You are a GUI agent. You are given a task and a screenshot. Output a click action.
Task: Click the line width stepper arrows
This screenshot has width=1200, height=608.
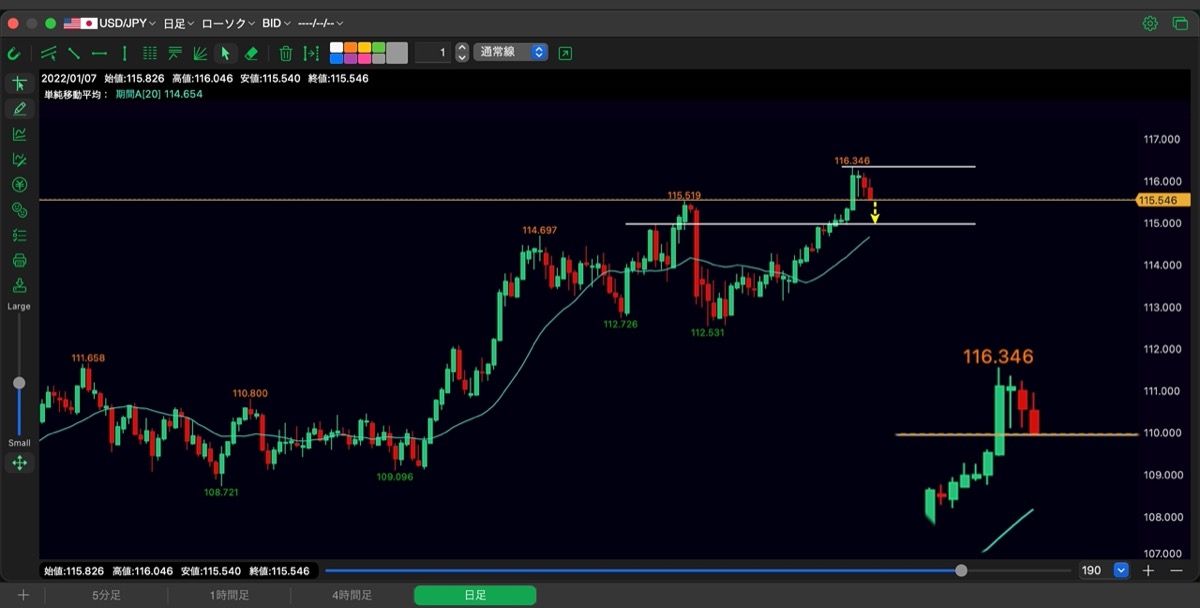(462, 52)
